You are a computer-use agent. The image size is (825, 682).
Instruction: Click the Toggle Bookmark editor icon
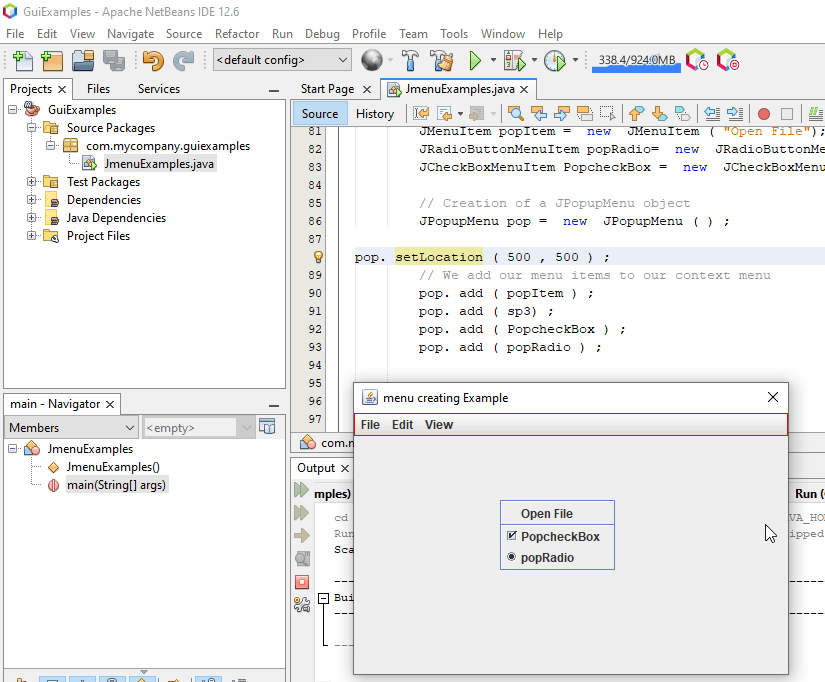point(683,113)
